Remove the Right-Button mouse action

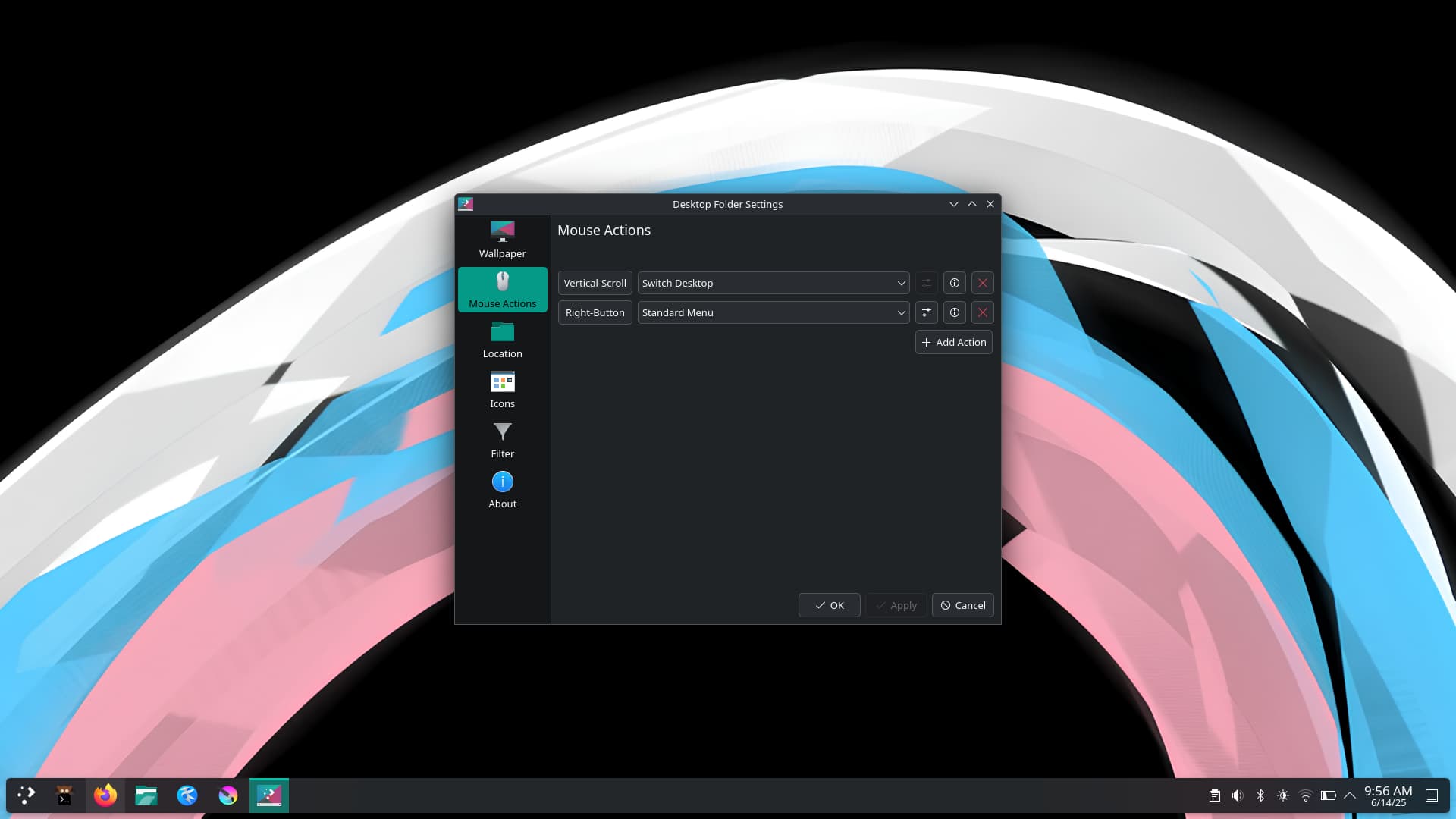[x=982, y=312]
